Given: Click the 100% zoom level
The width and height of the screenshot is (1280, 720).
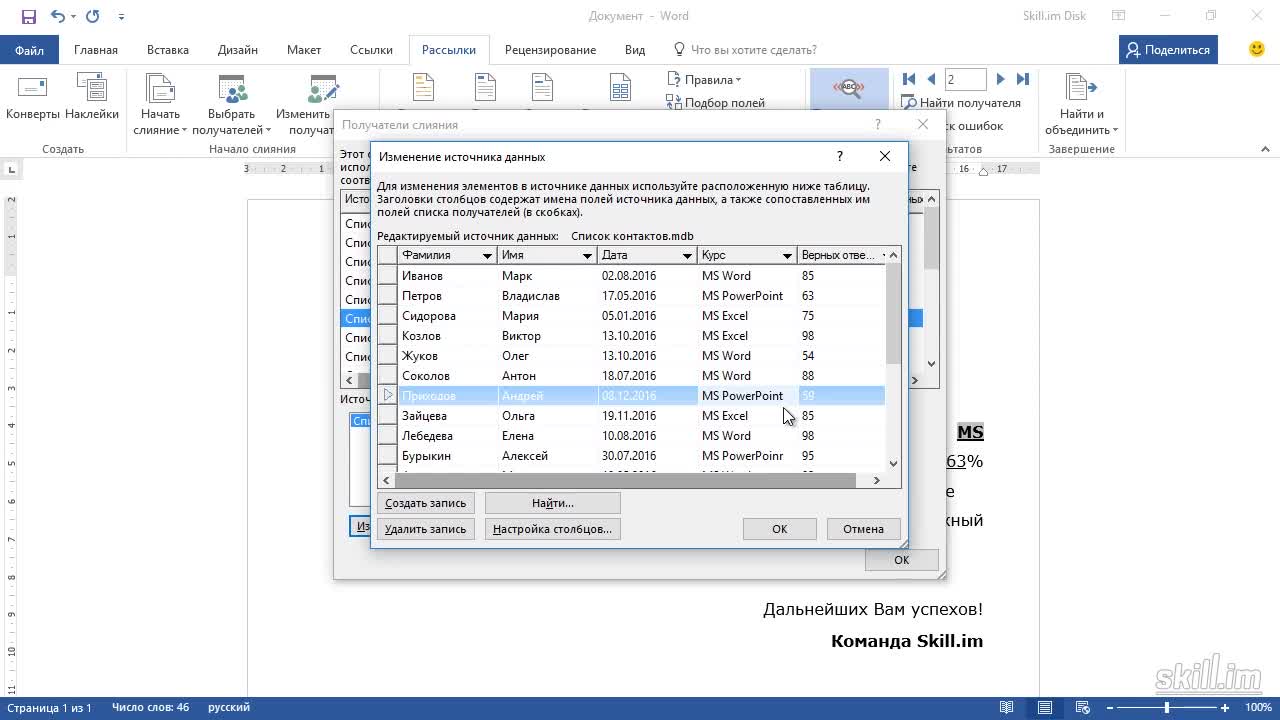Looking at the screenshot, I should click(x=1257, y=708).
